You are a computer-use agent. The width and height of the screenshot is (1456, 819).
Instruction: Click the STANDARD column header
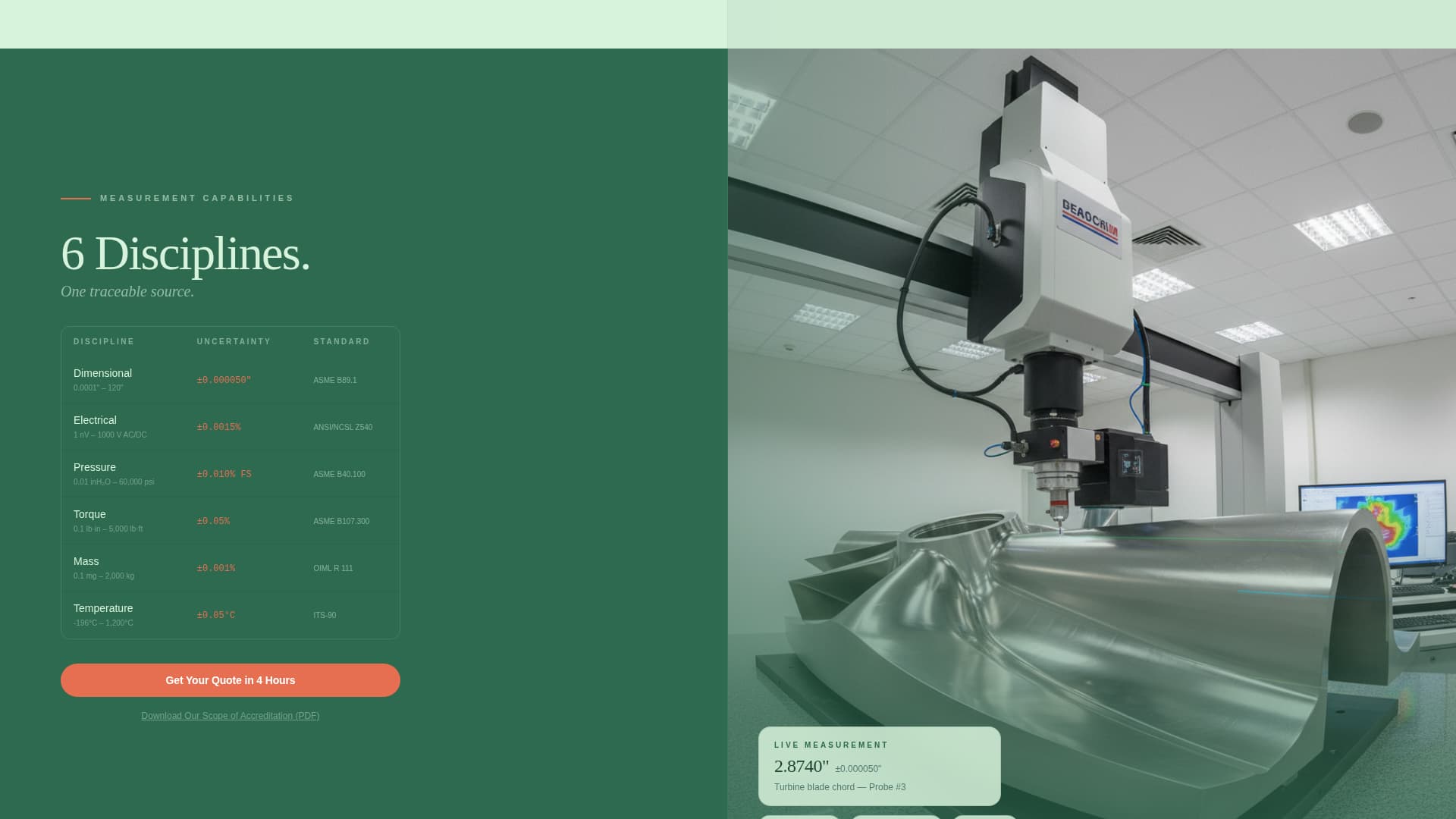341,341
